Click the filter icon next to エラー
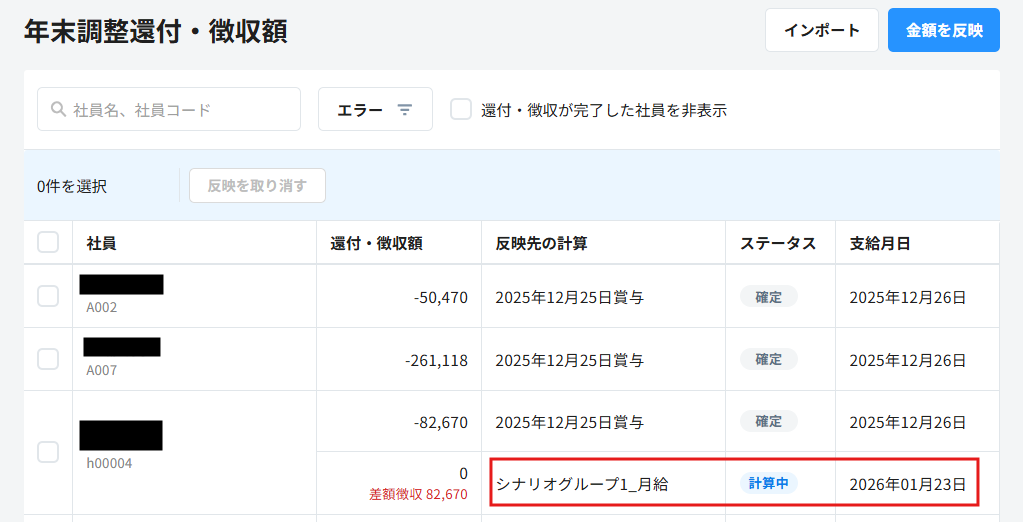 point(405,110)
